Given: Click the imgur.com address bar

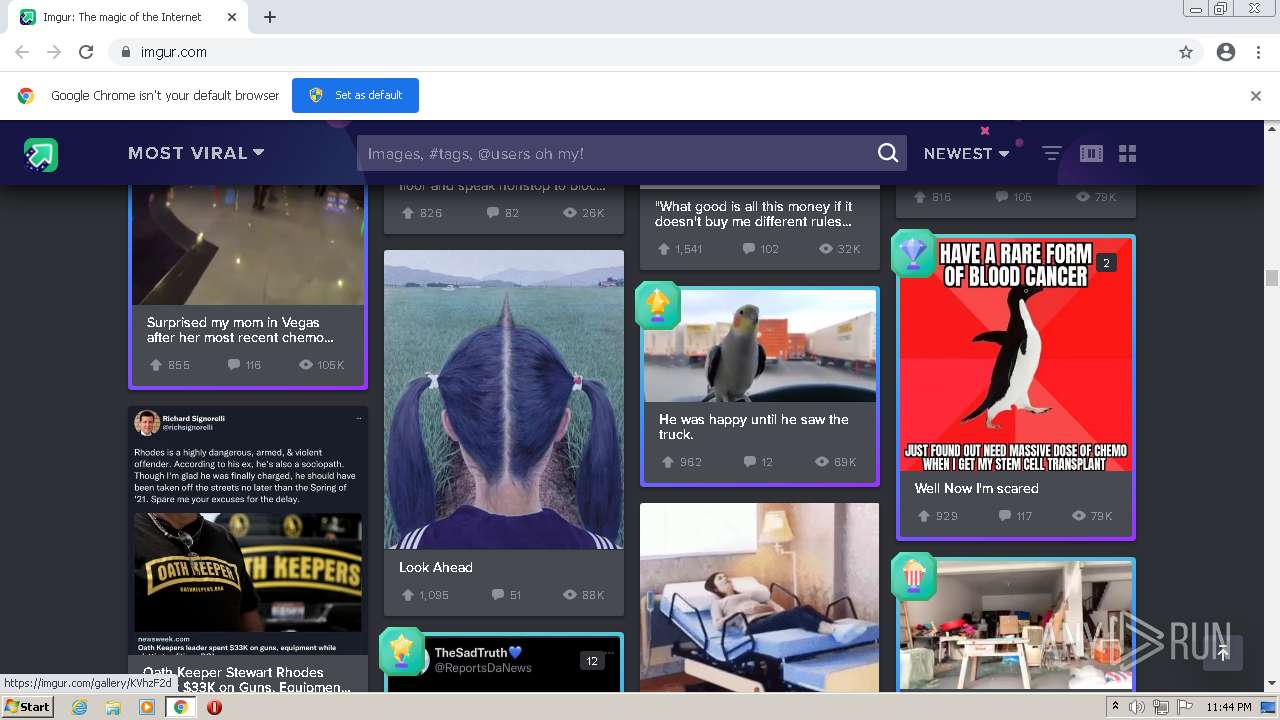Looking at the screenshot, I should click(x=640, y=52).
